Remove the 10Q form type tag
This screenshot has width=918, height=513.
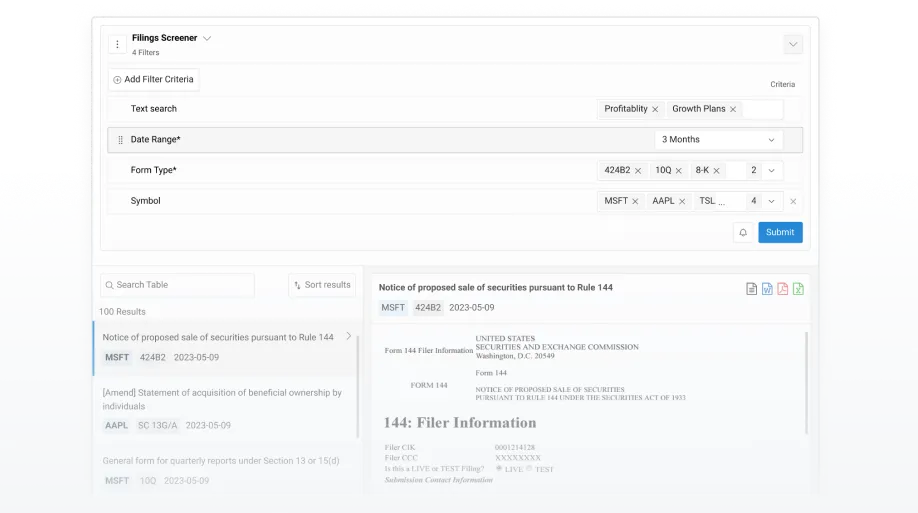tap(679, 171)
